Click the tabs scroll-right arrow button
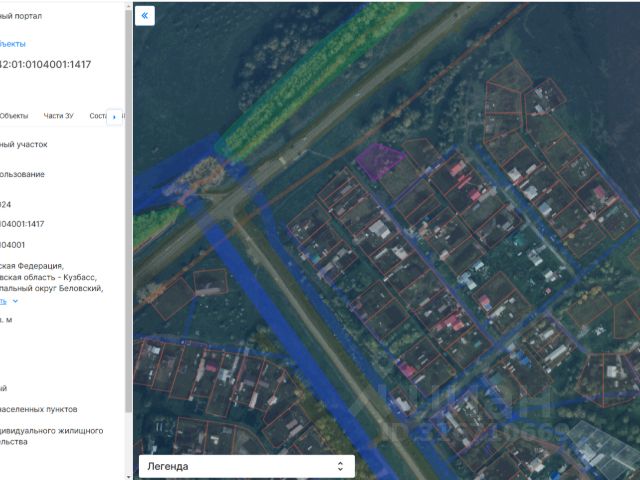The image size is (640, 480). 114,117
